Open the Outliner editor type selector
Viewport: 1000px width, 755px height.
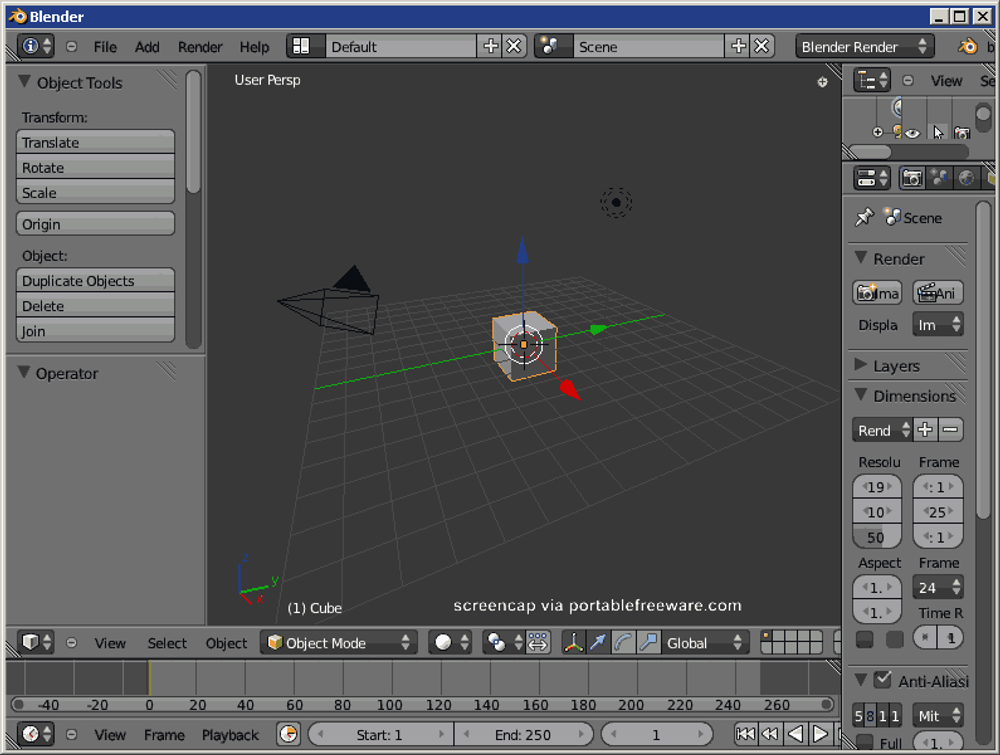pyautogui.click(x=872, y=80)
